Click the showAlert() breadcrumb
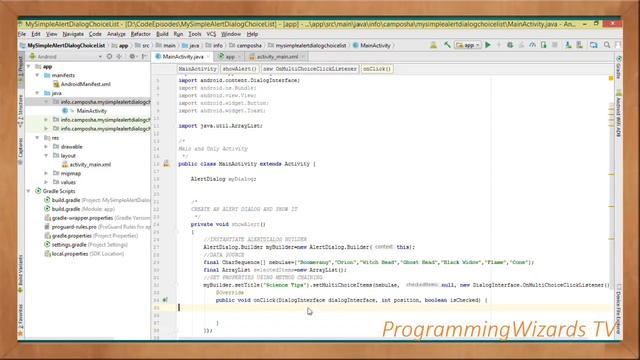This screenshot has width=640, height=360. tap(240, 69)
